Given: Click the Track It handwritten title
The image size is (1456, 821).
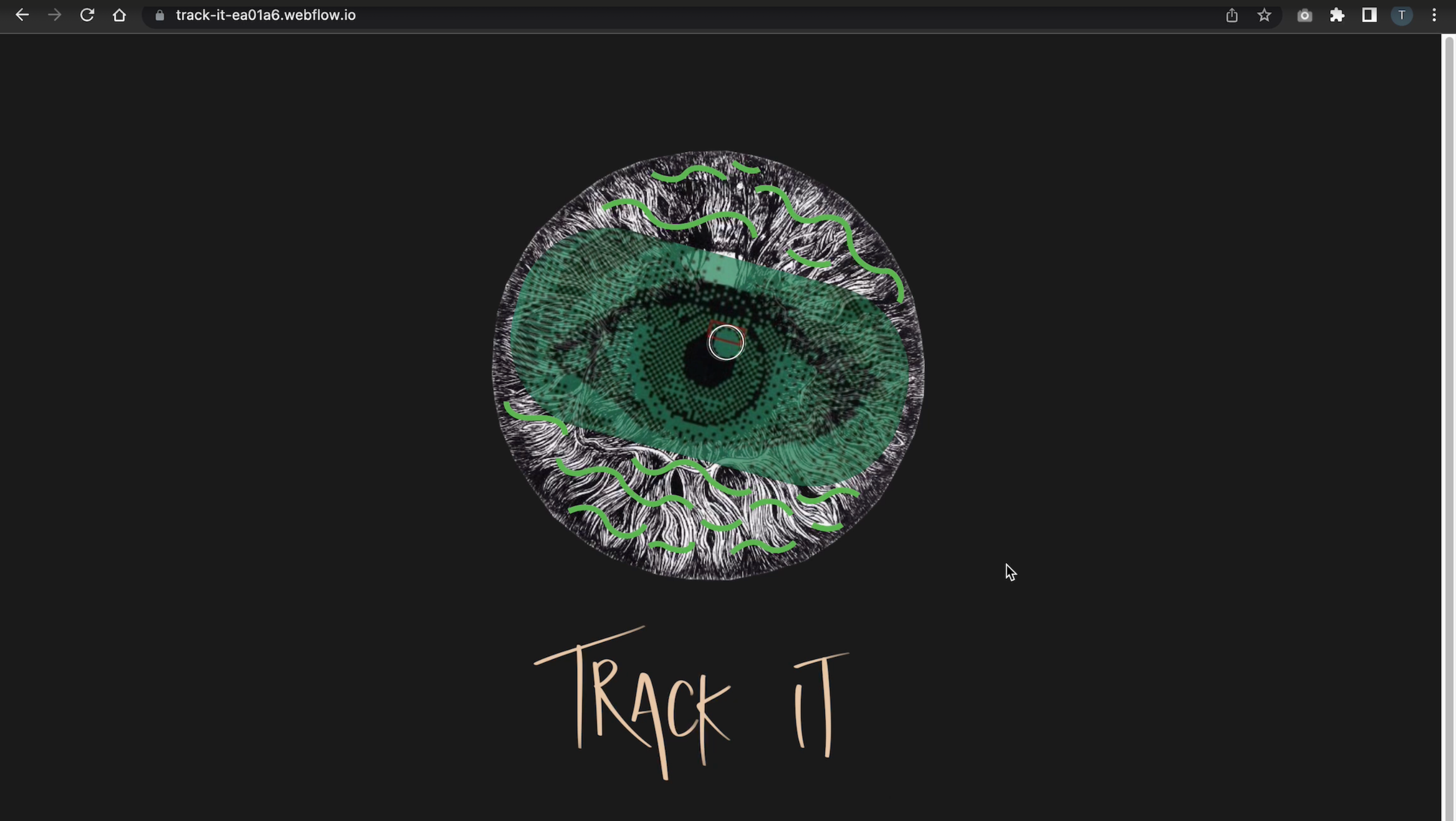Looking at the screenshot, I should tap(691, 703).
